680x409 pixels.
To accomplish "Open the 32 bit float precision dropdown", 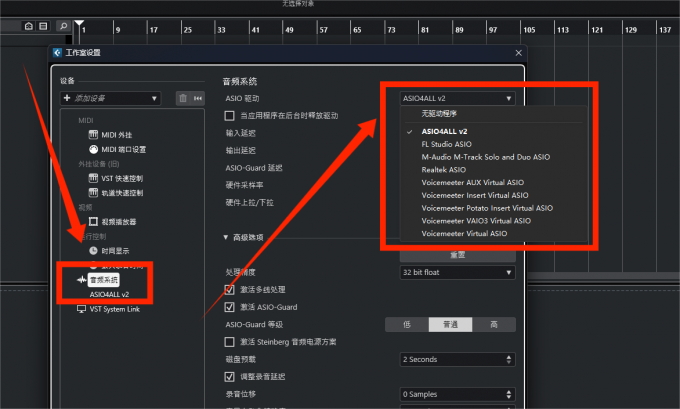I will coord(457,272).
